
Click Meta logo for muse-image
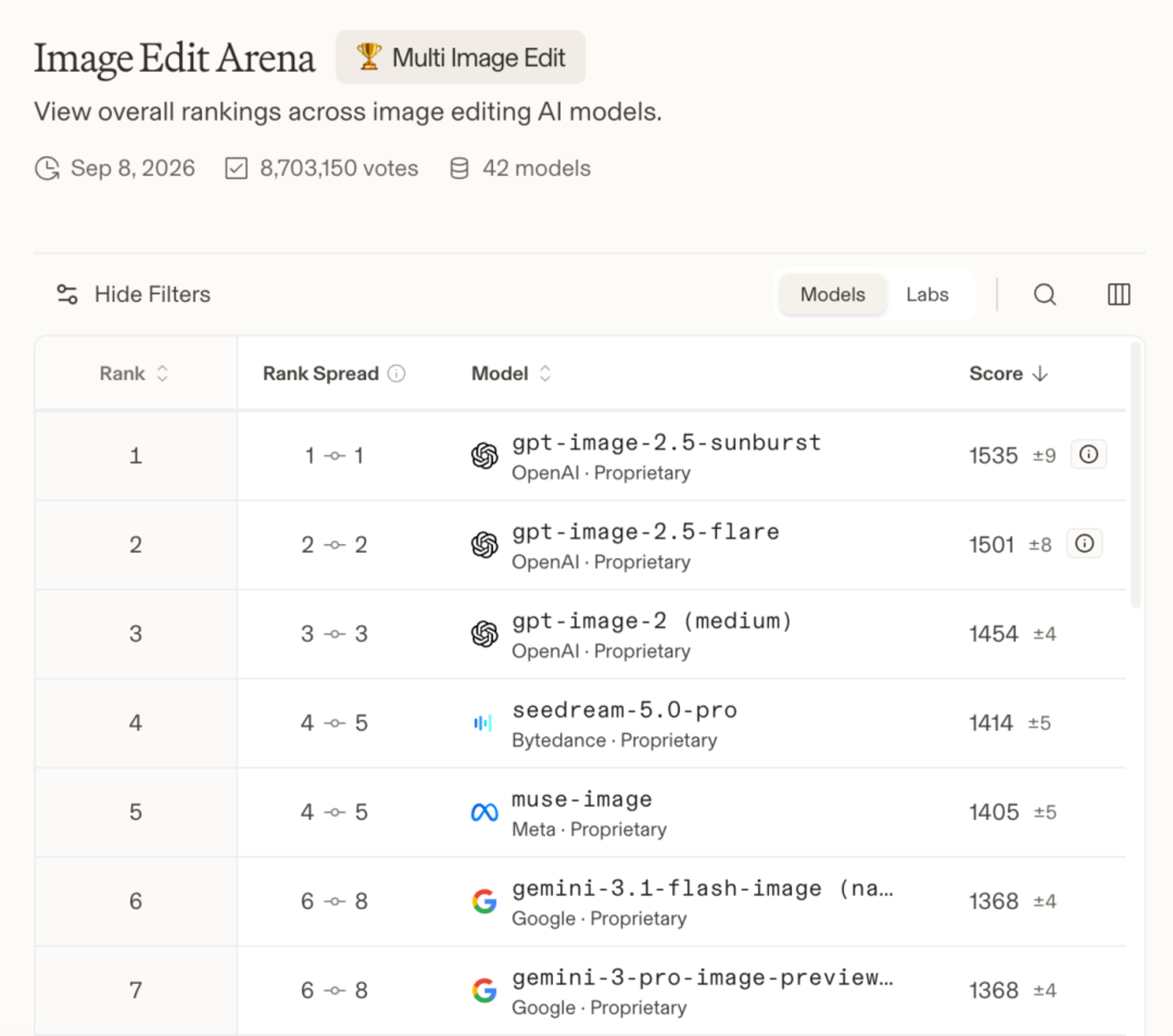point(485,812)
